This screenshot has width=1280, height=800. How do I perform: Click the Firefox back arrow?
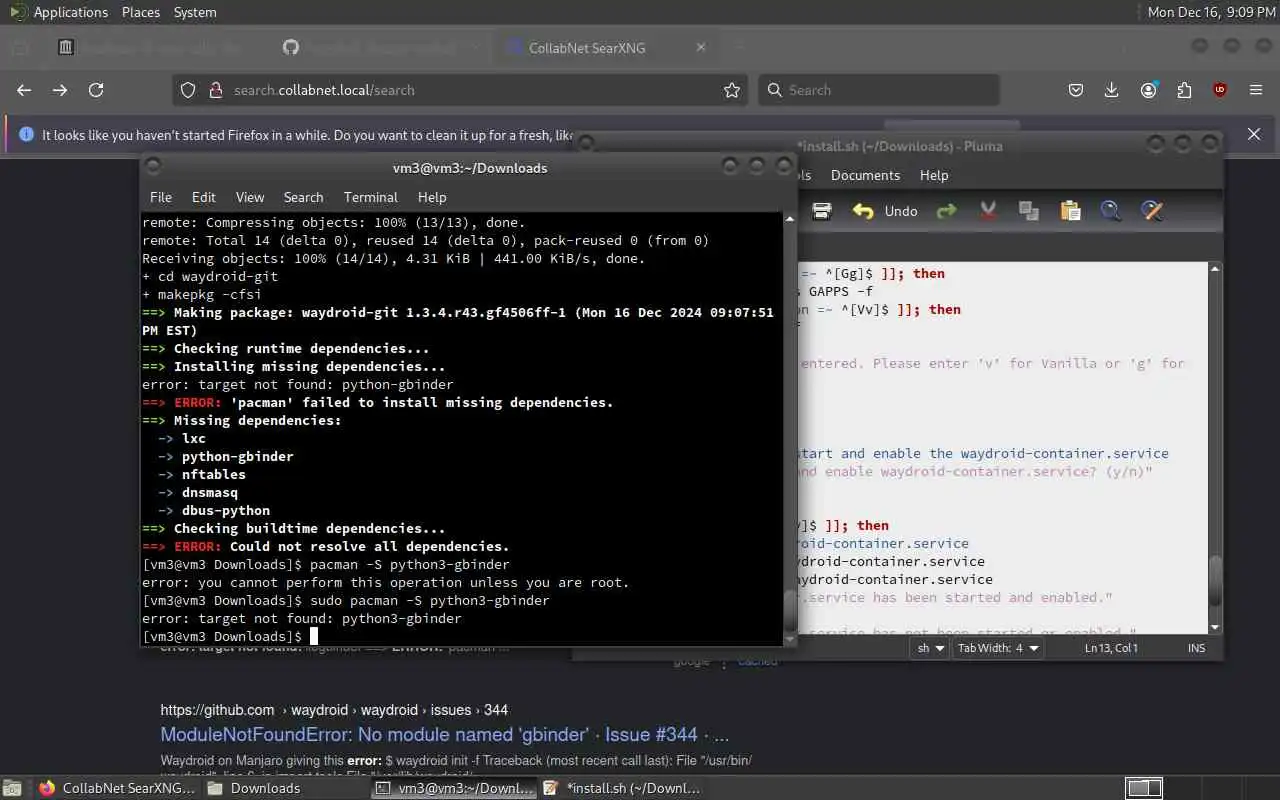coord(24,90)
